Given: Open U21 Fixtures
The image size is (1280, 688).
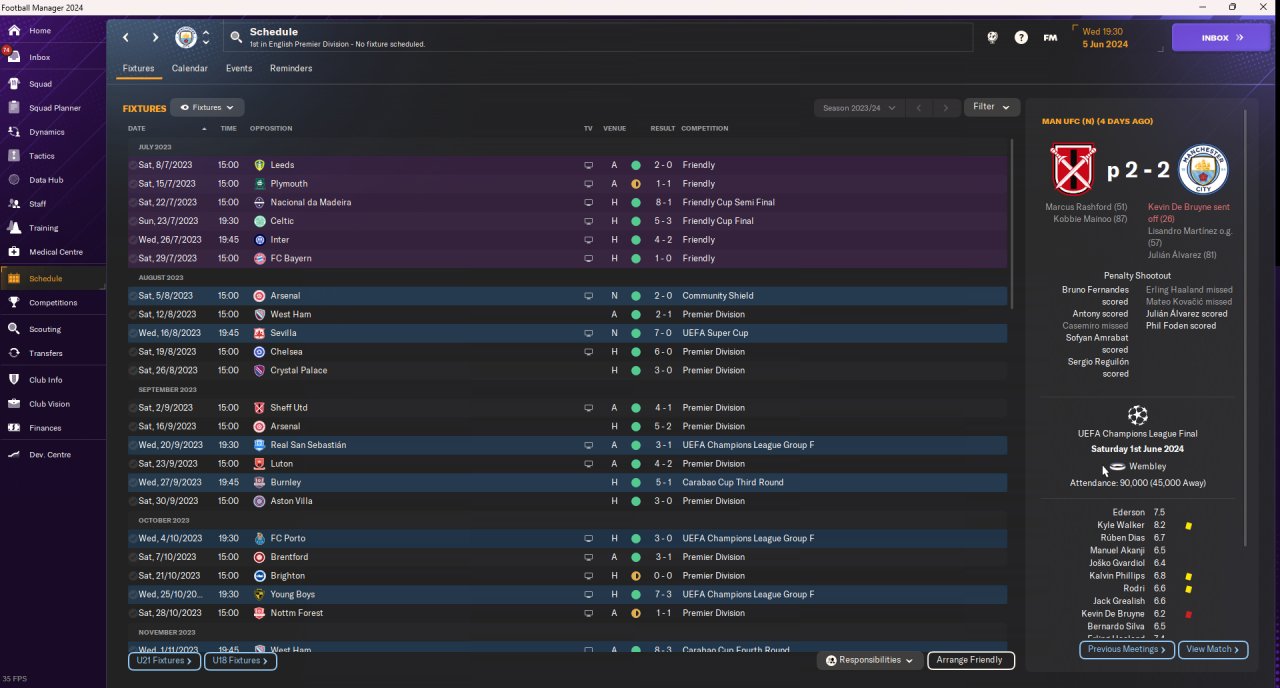Looking at the screenshot, I should (x=164, y=661).
